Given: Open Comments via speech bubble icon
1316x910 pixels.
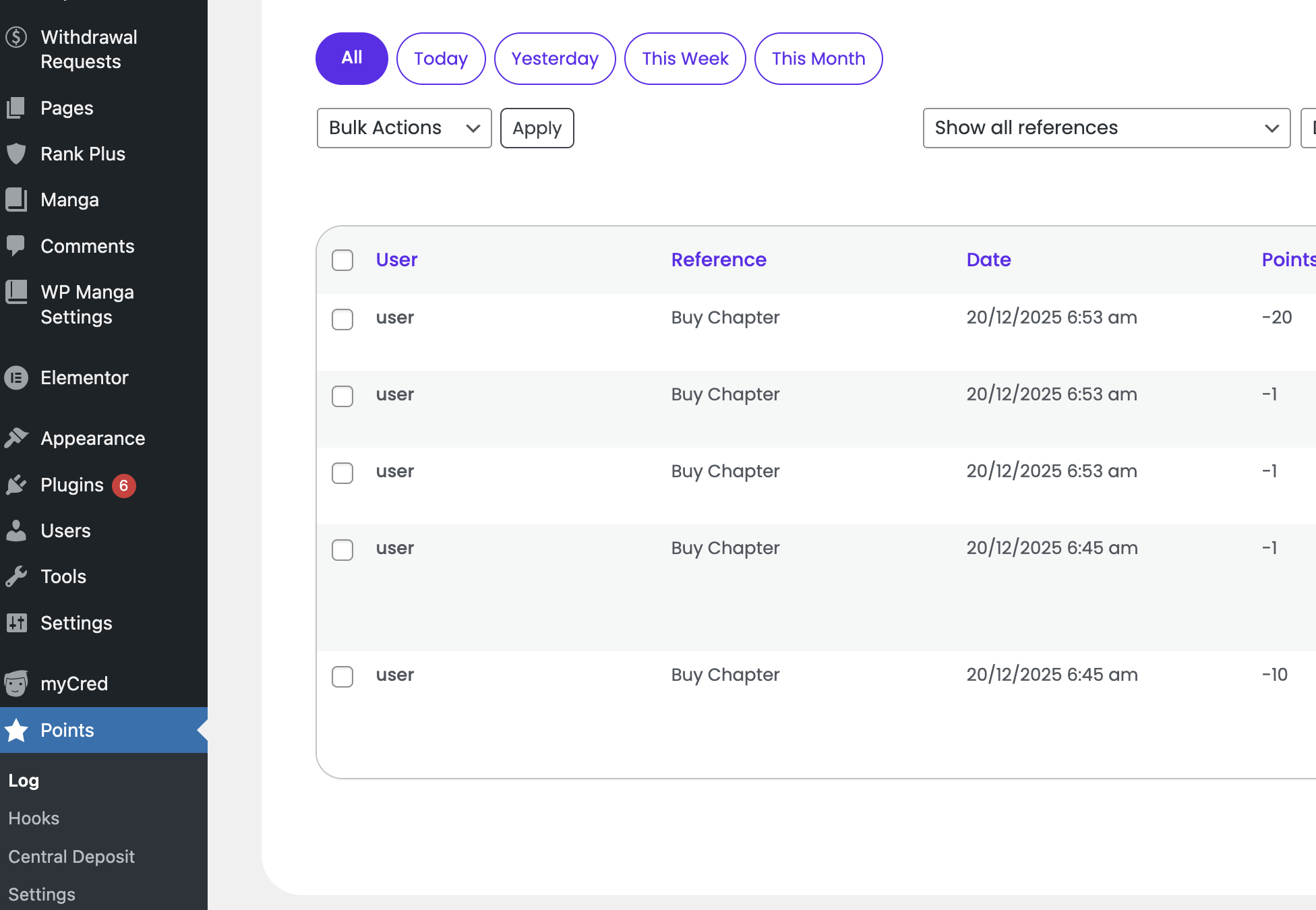Looking at the screenshot, I should coord(16,246).
